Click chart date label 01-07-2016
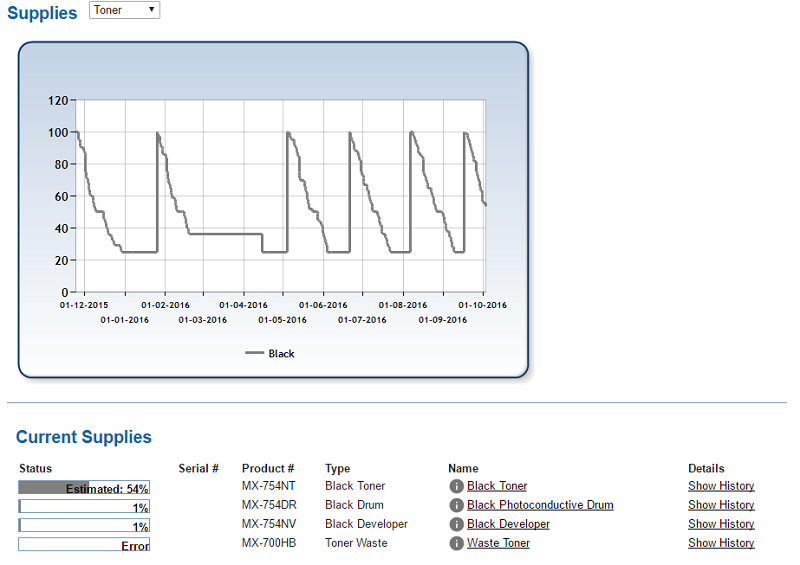The height and width of the screenshot is (565, 800). click(362, 320)
